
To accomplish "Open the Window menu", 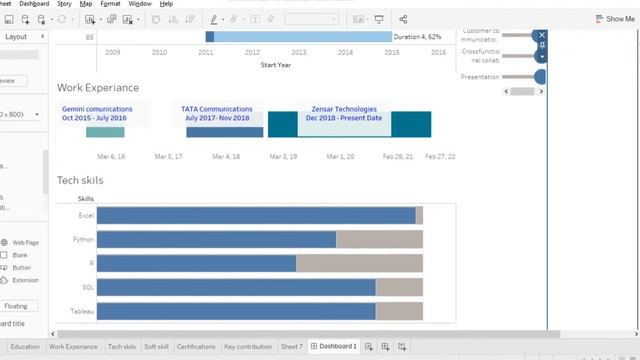I will 140,4.
